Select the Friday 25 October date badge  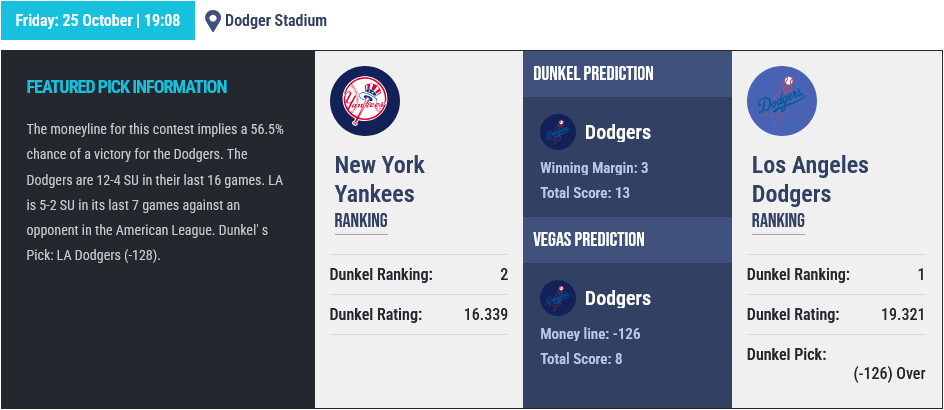point(98,20)
